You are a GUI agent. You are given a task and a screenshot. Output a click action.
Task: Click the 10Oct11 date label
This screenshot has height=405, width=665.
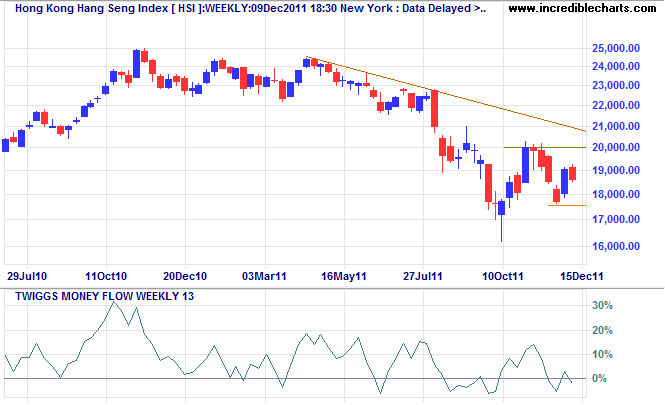503,277
